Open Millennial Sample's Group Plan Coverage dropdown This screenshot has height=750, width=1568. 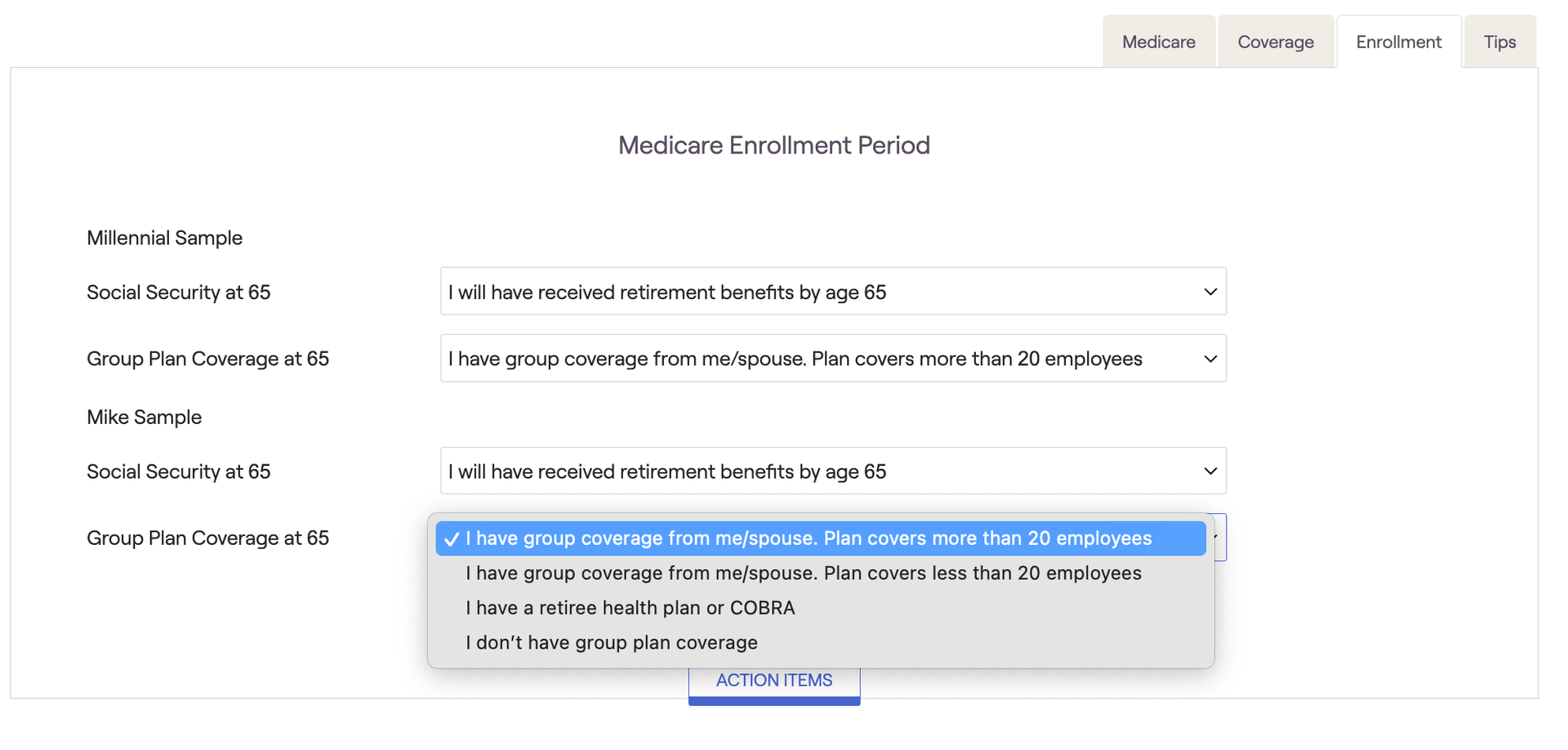click(833, 359)
